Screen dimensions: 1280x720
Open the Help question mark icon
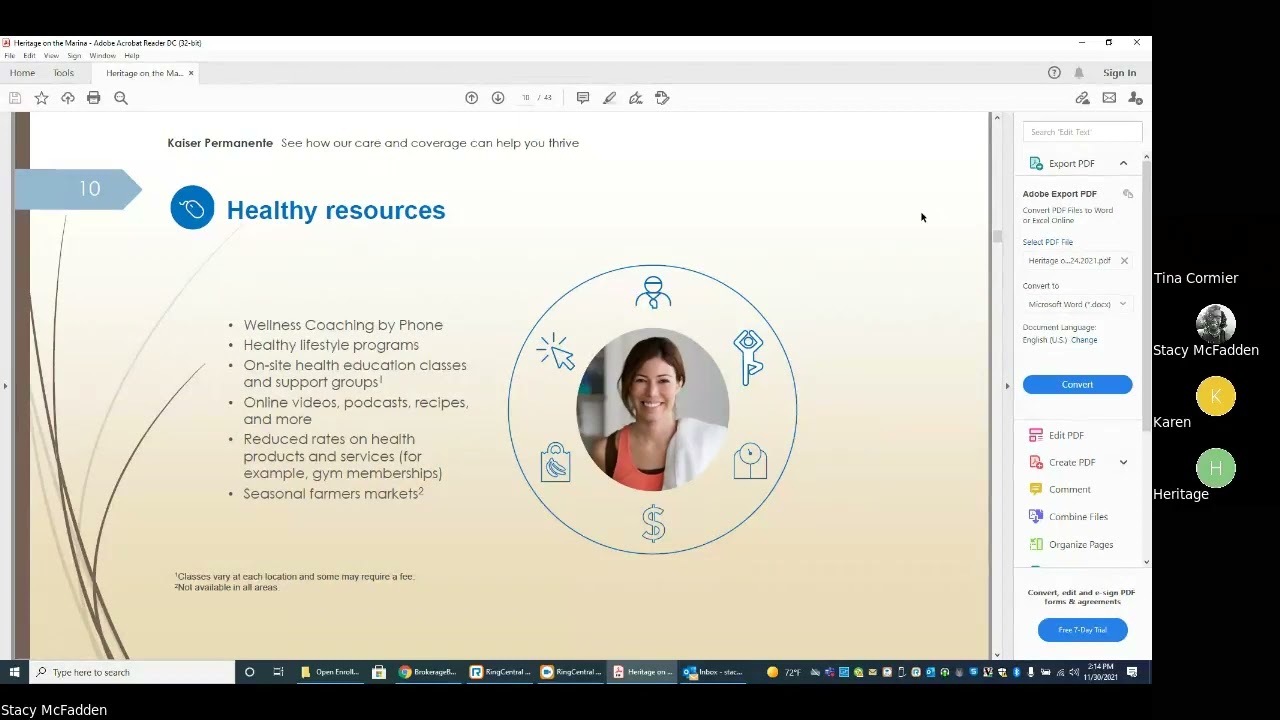(x=1054, y=73)
